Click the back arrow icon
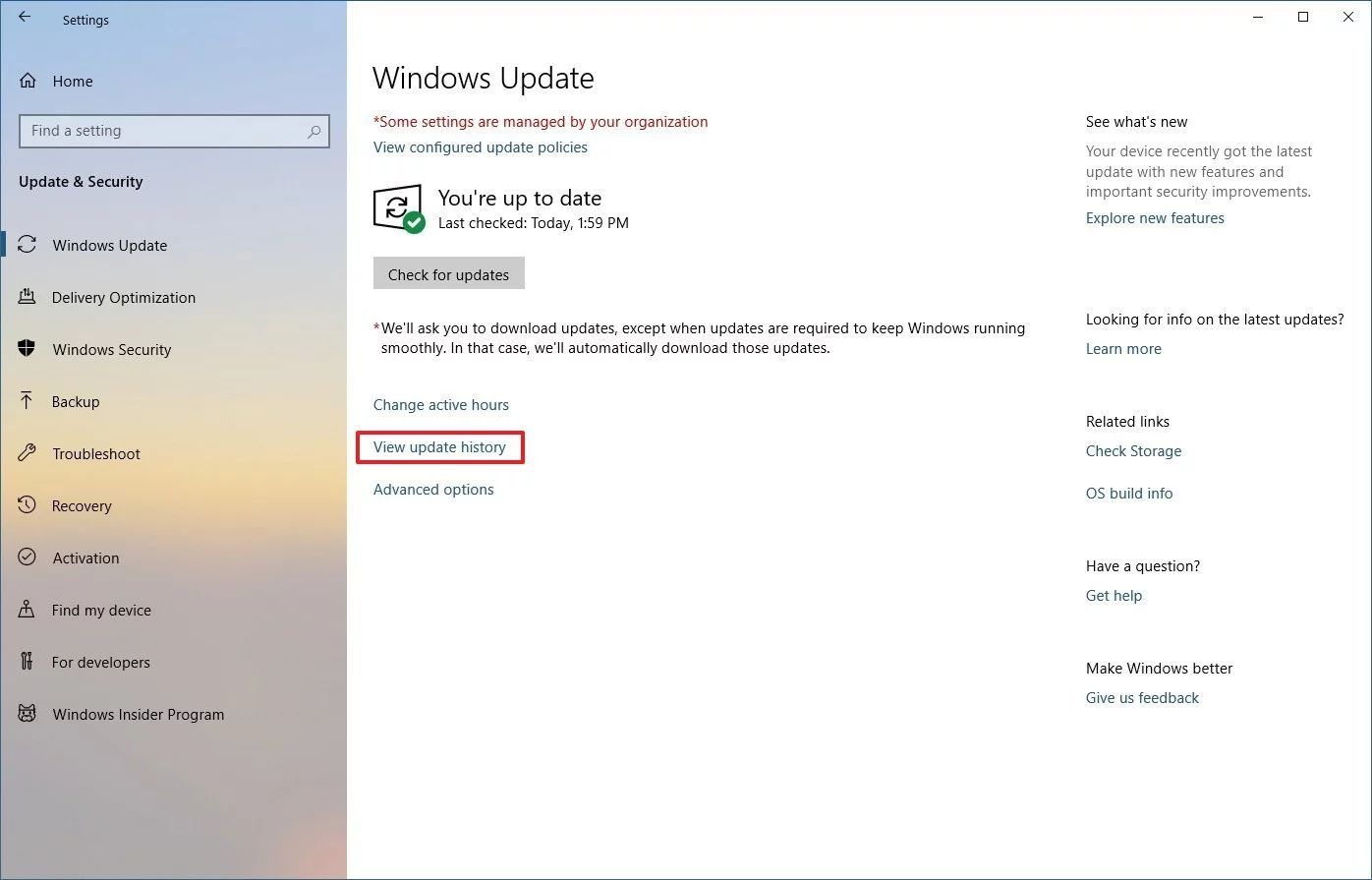 [25, 17]
